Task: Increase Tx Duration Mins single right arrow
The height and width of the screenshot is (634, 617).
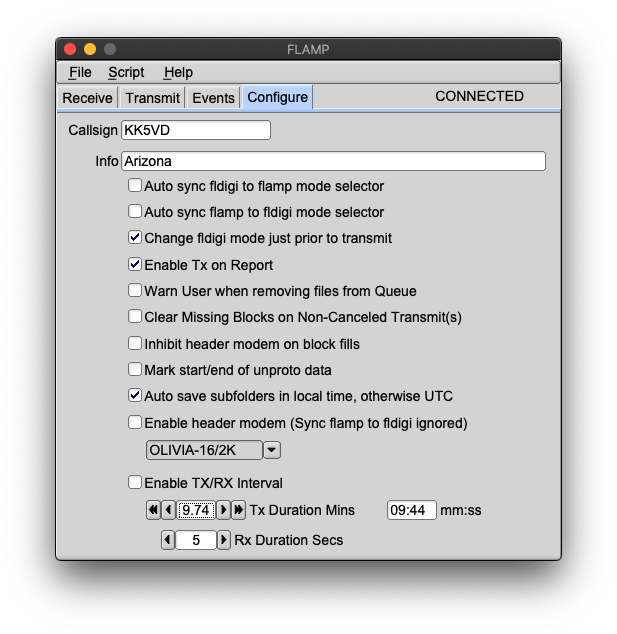Action: (223, 510)
